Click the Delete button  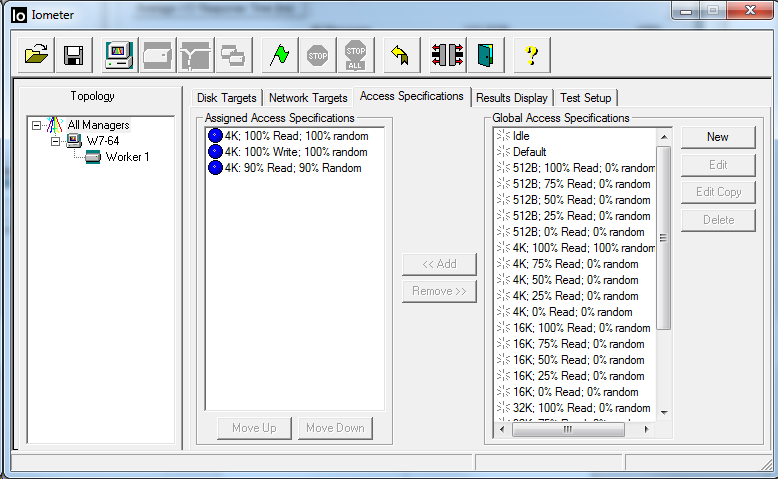[718, 220]
